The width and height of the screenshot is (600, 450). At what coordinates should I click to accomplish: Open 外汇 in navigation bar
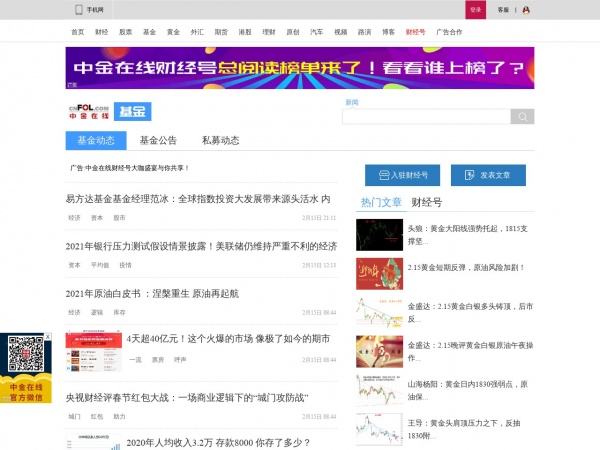(x=197, y=32)
